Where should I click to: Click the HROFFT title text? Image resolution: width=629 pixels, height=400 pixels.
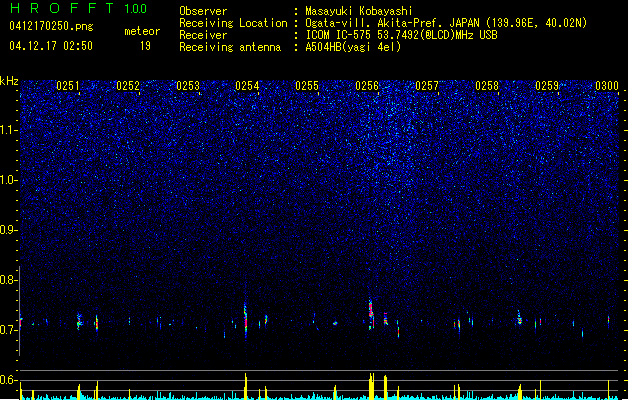click(62, 8)
